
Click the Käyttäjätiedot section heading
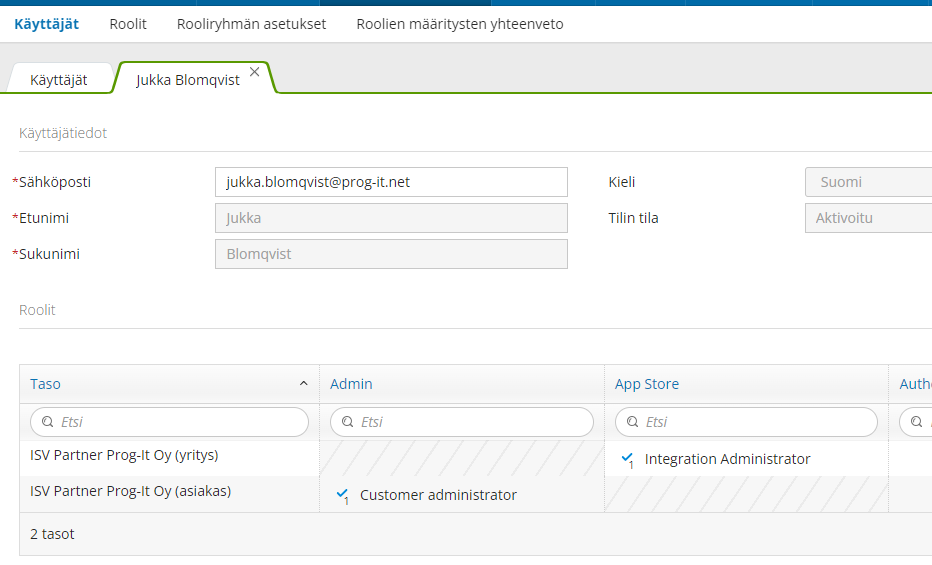pos(63,133)
